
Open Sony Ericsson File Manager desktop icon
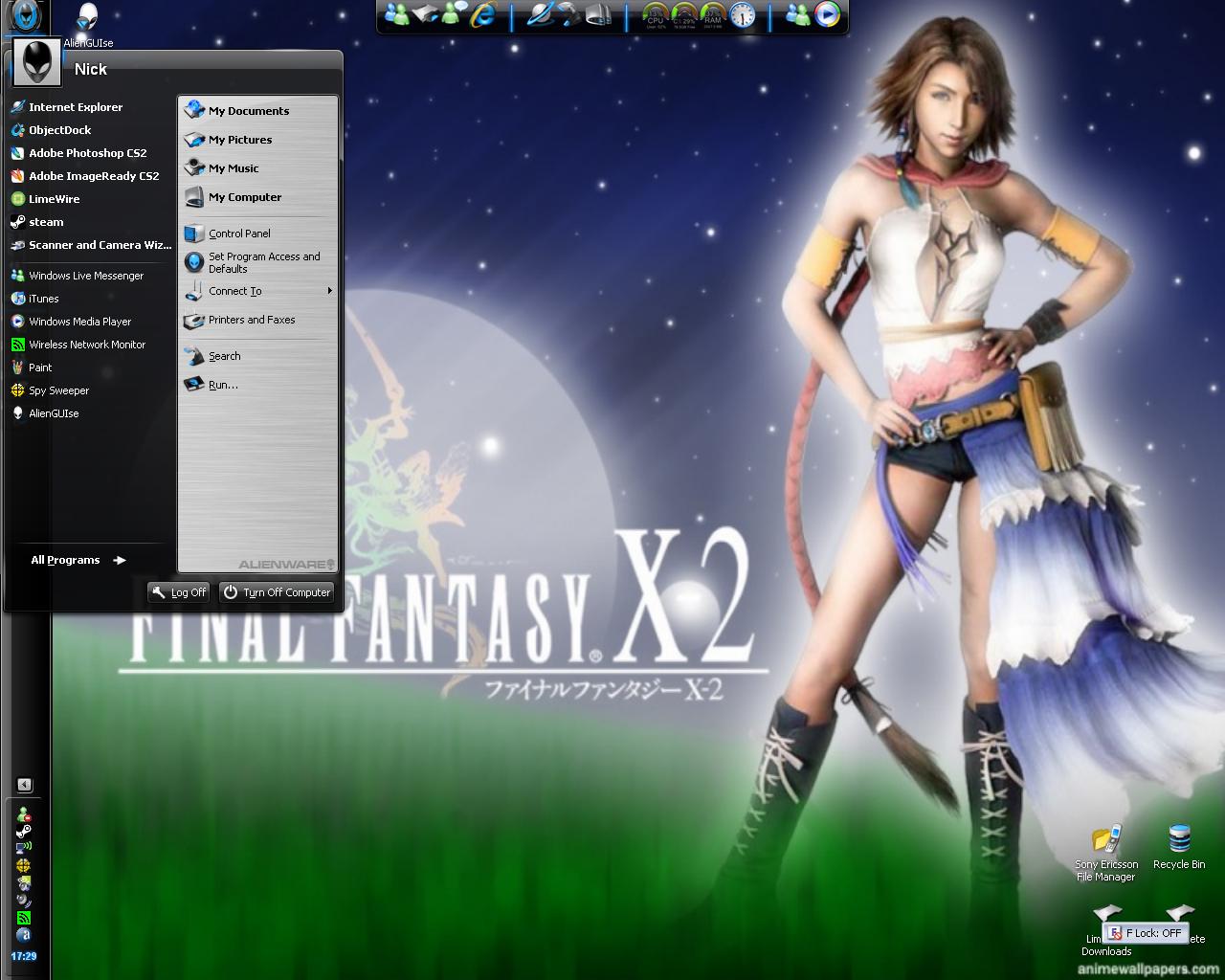(1106, 854)
